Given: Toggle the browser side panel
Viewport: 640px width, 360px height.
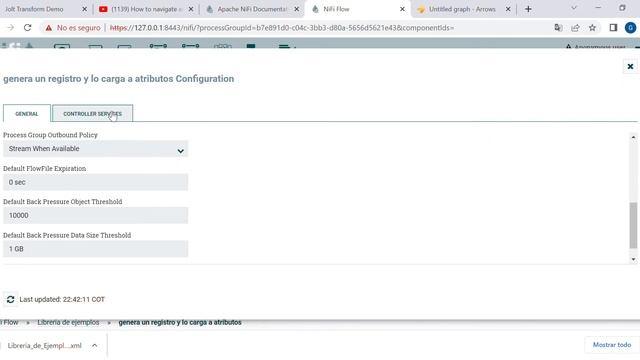Looking at the screenshot, I should (x=613, y=28).
